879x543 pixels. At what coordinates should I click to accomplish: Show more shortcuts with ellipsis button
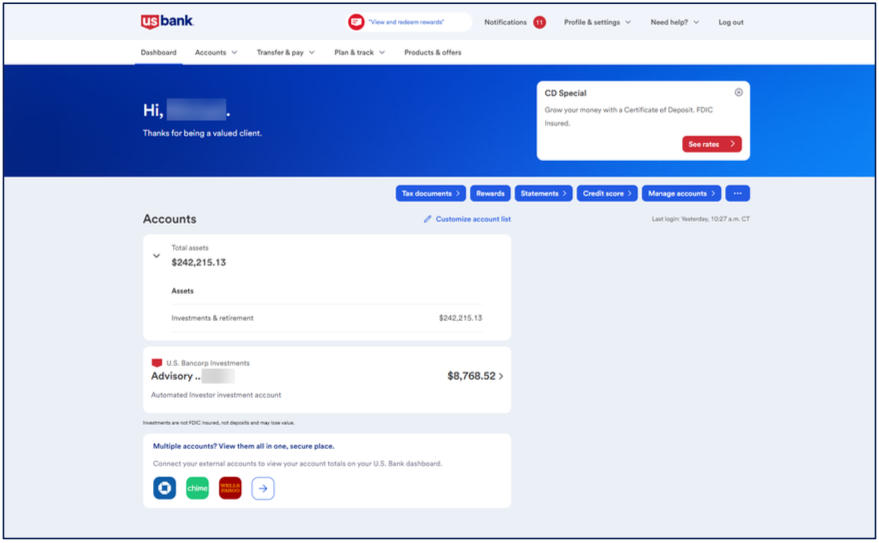737,193
